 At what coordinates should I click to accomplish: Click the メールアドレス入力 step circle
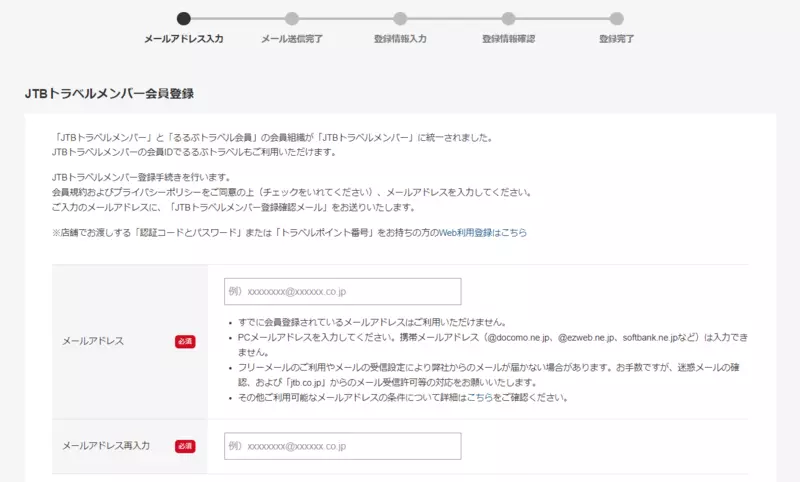184,19
